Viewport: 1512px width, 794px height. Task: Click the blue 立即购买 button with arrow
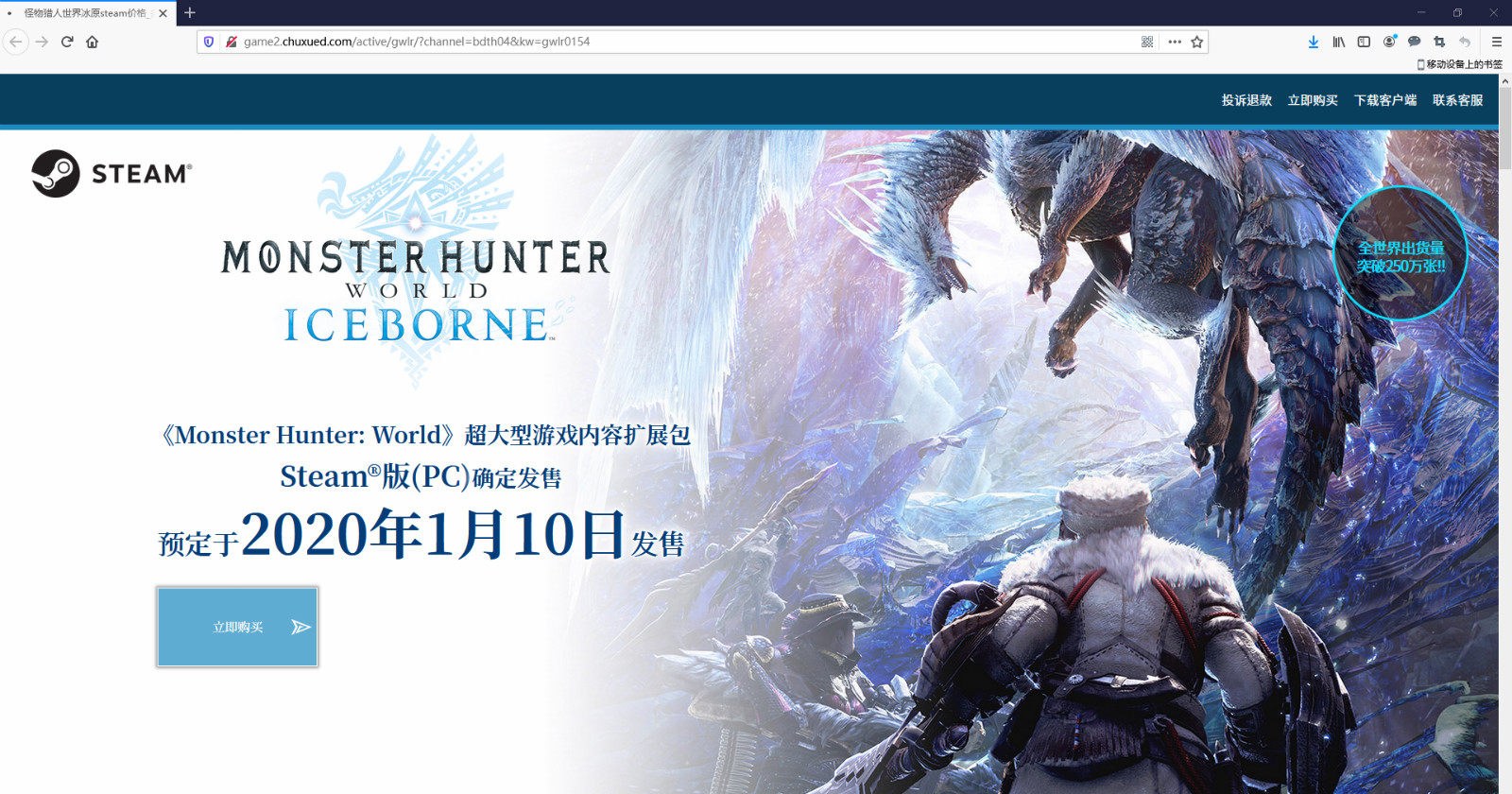coord(237,627)
